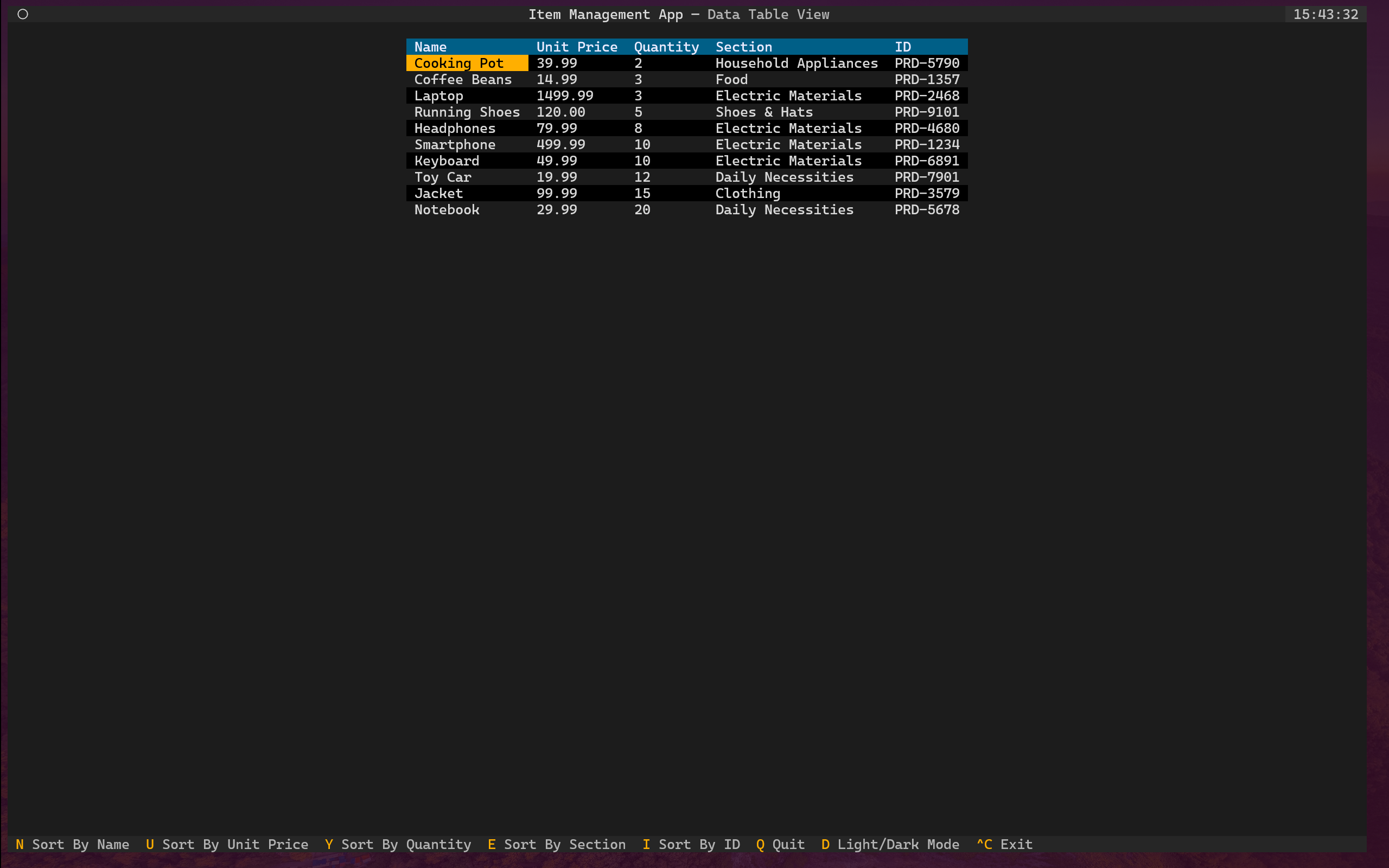
Task: Click the 79.99 unit price cell
Action: [577, 128]
